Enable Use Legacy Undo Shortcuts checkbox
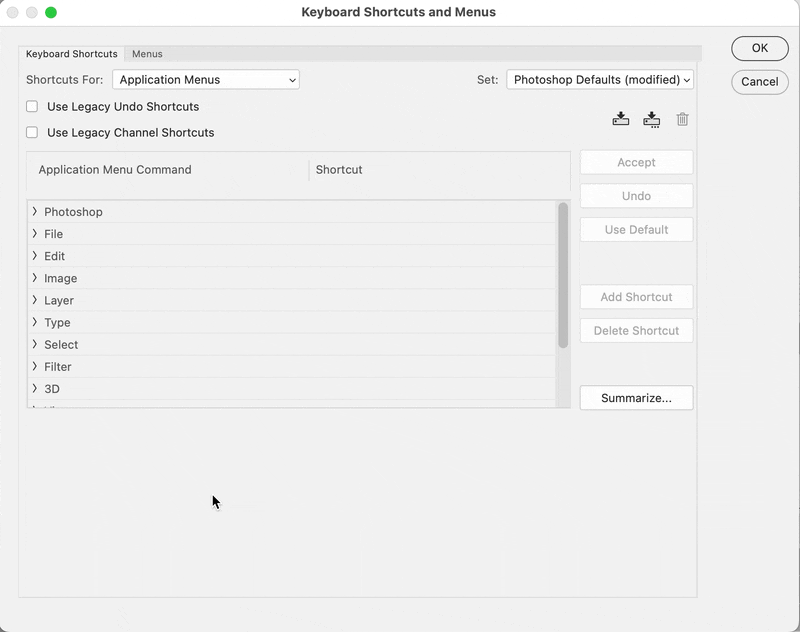The height and width of the screenshot is (632, 800). tap(32, 107)
